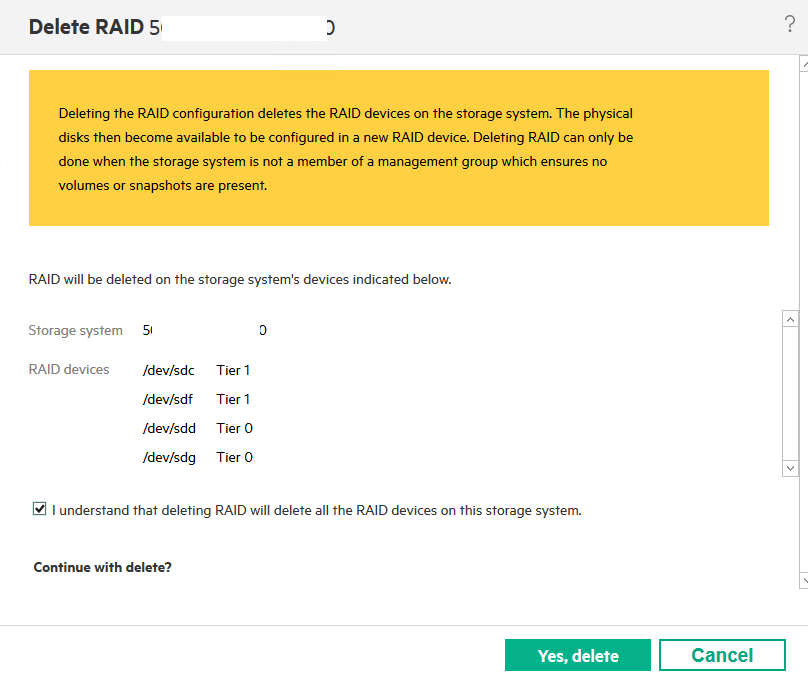
Task: Click the /dev/sdc RAID device entry
Action: [x=169, y=370]
